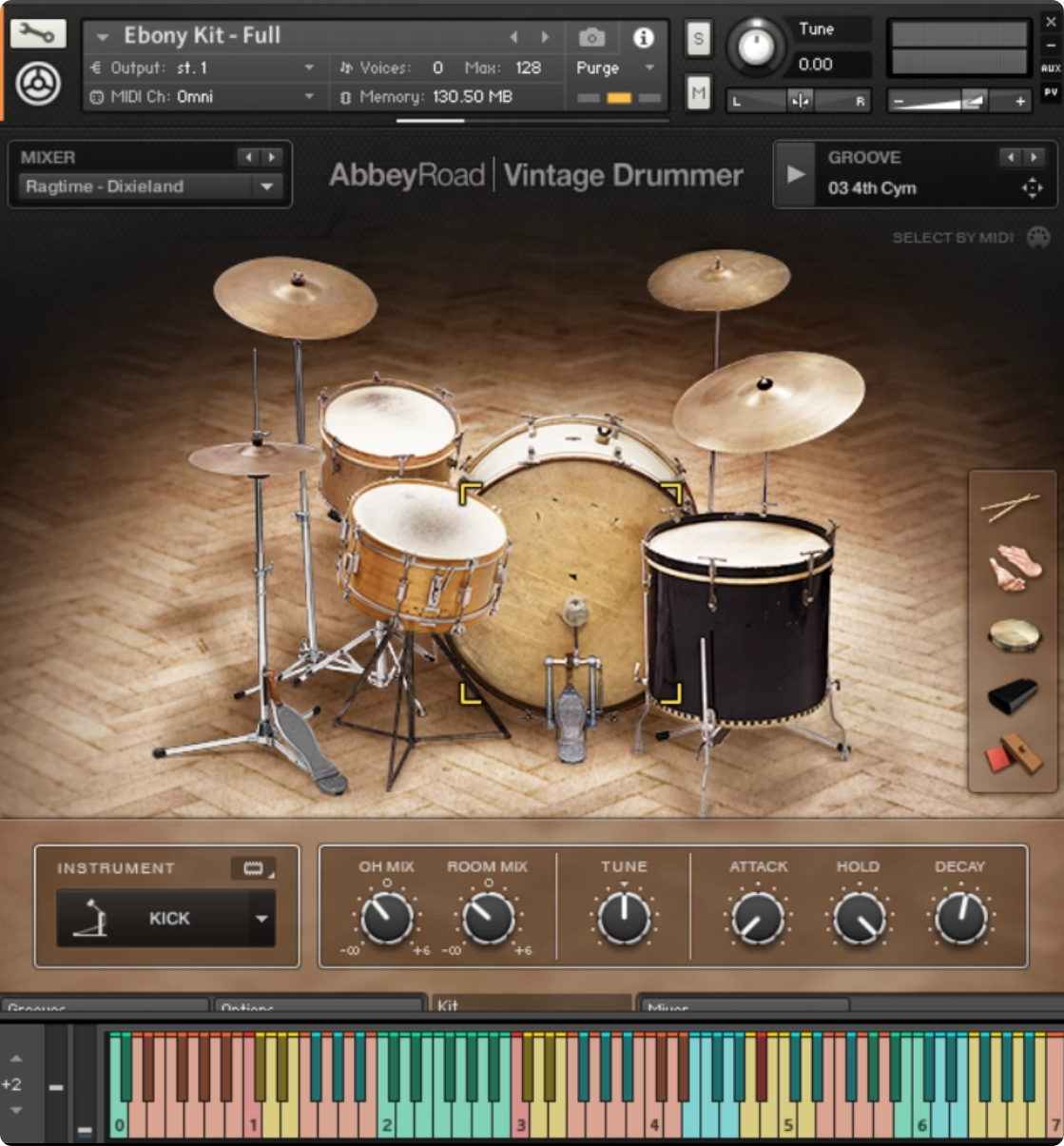This screenshot has width=1064, height=1146.
Task: Expand the Ebony Kit - Full instrument menu triangle
Action: 102,37
